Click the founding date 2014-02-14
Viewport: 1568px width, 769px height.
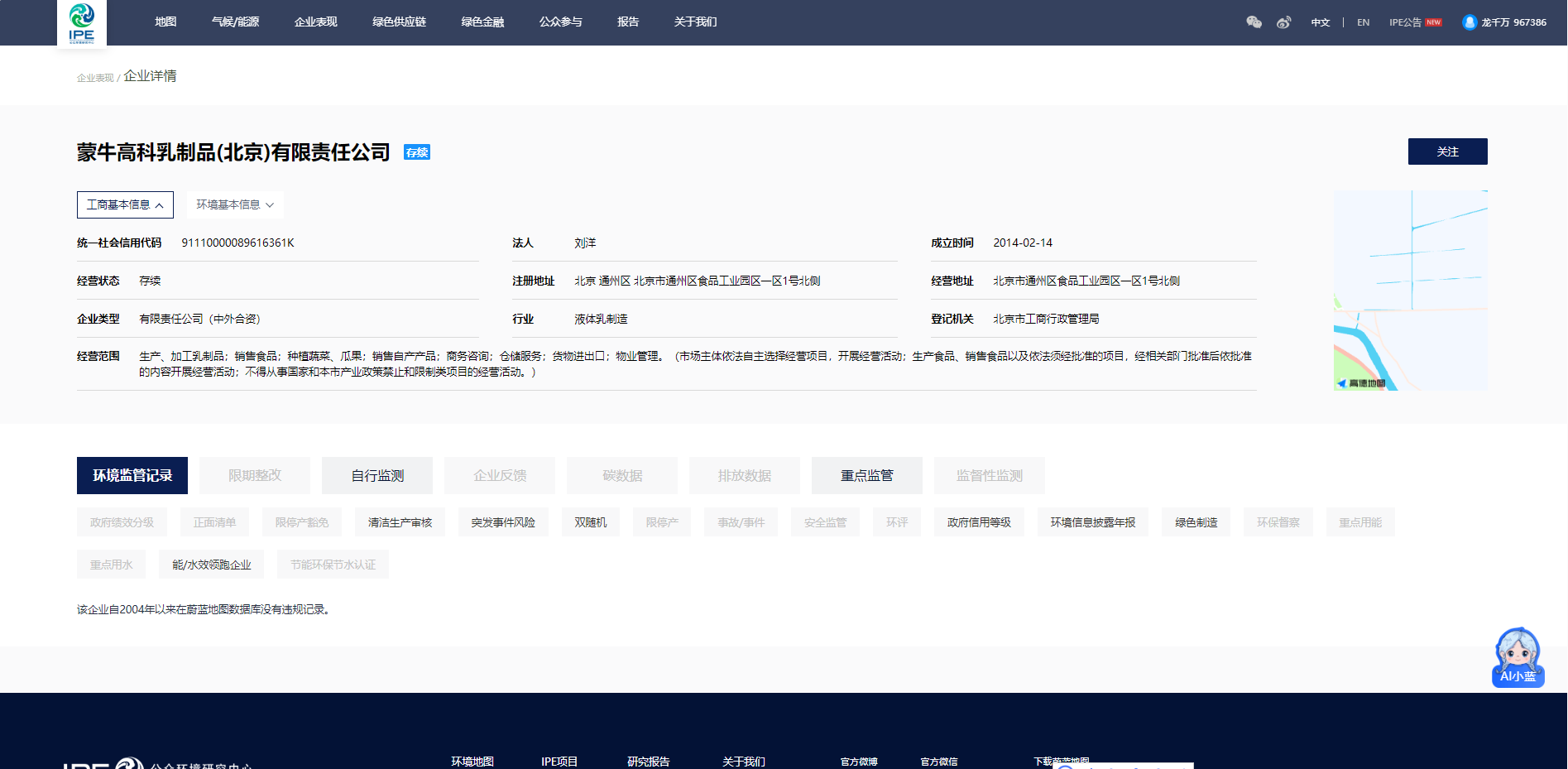(x=1023, y=243)
